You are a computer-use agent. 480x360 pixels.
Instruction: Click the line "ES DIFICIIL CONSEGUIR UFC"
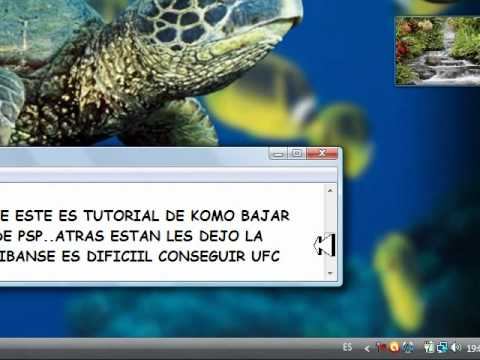pos(171,256)
